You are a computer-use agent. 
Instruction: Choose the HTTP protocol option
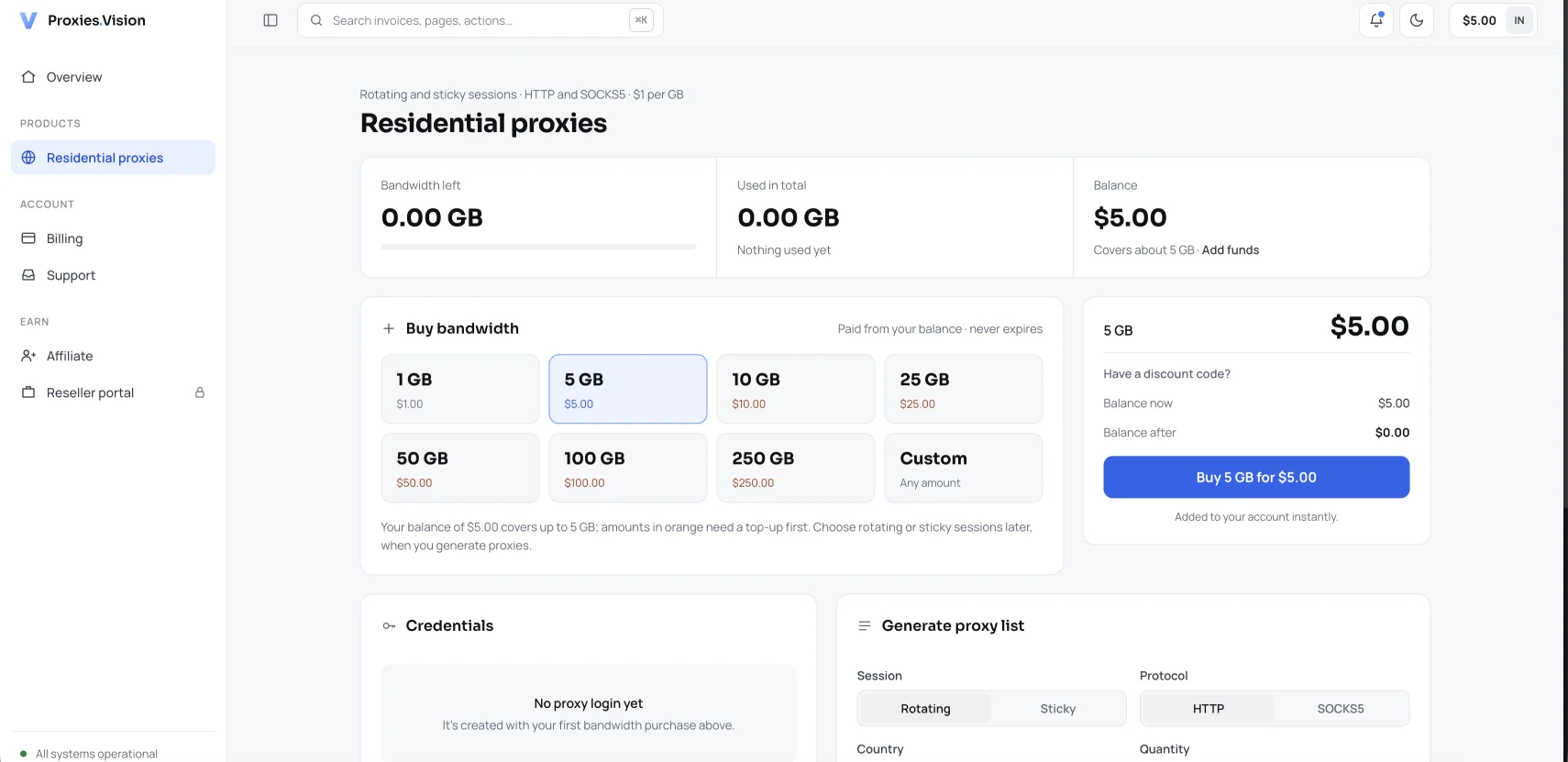(x=1208, y=709)
